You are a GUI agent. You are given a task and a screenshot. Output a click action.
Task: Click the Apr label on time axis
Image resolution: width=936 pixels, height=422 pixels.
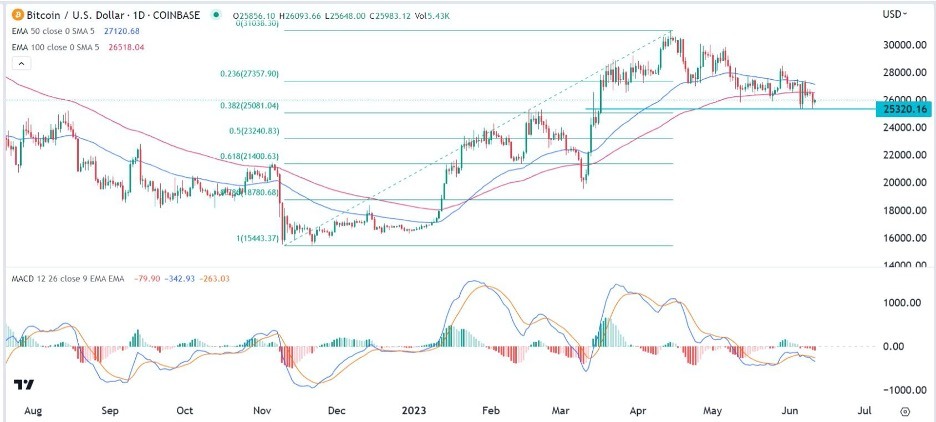638,411
